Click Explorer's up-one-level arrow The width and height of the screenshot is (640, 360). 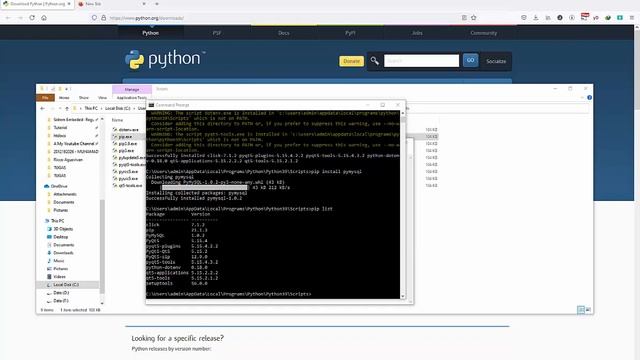point(67,109)
